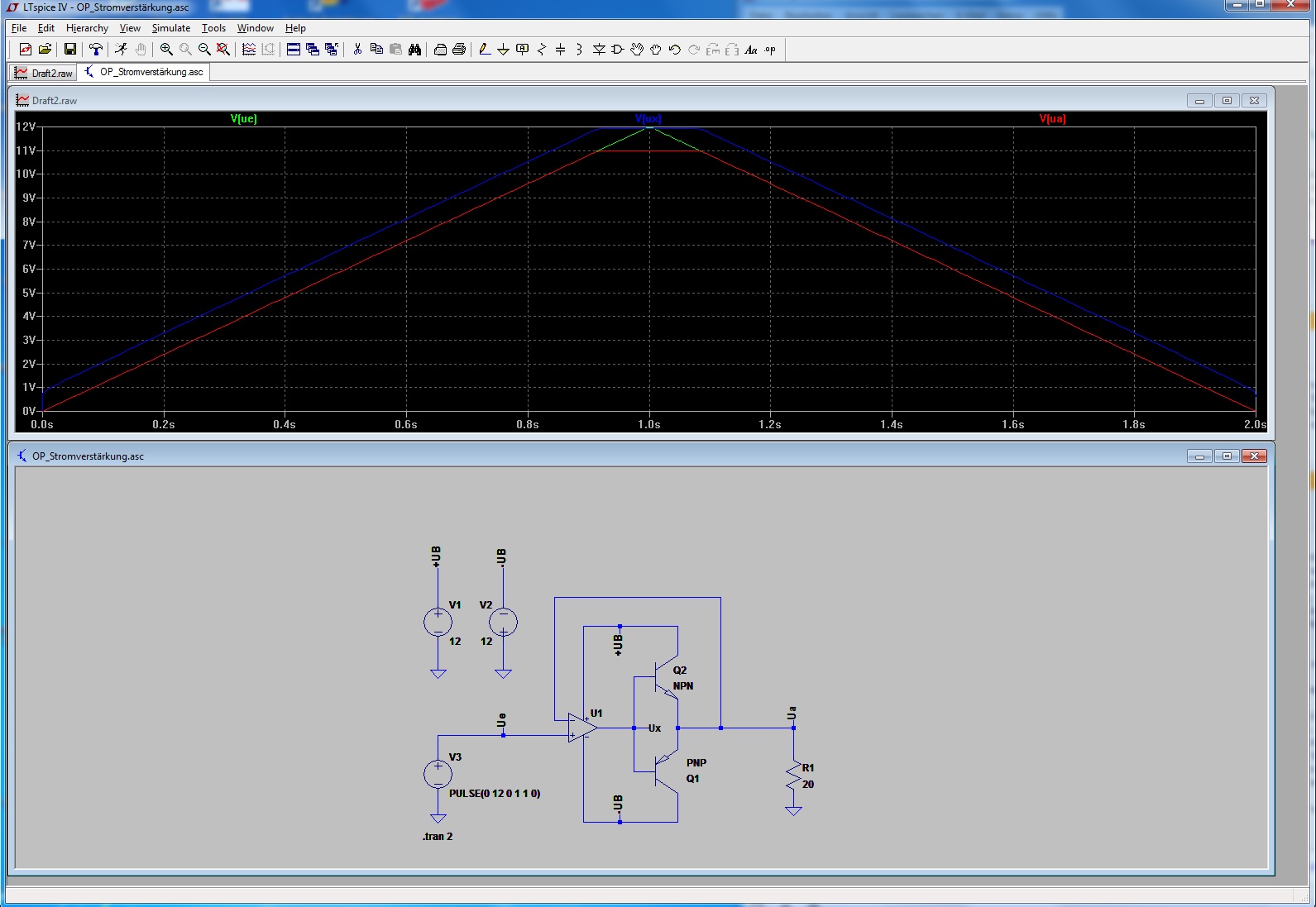Maximize the Draft2.raw plot window
Screen dimensions: 1316x907
(x=1227, y=101)
